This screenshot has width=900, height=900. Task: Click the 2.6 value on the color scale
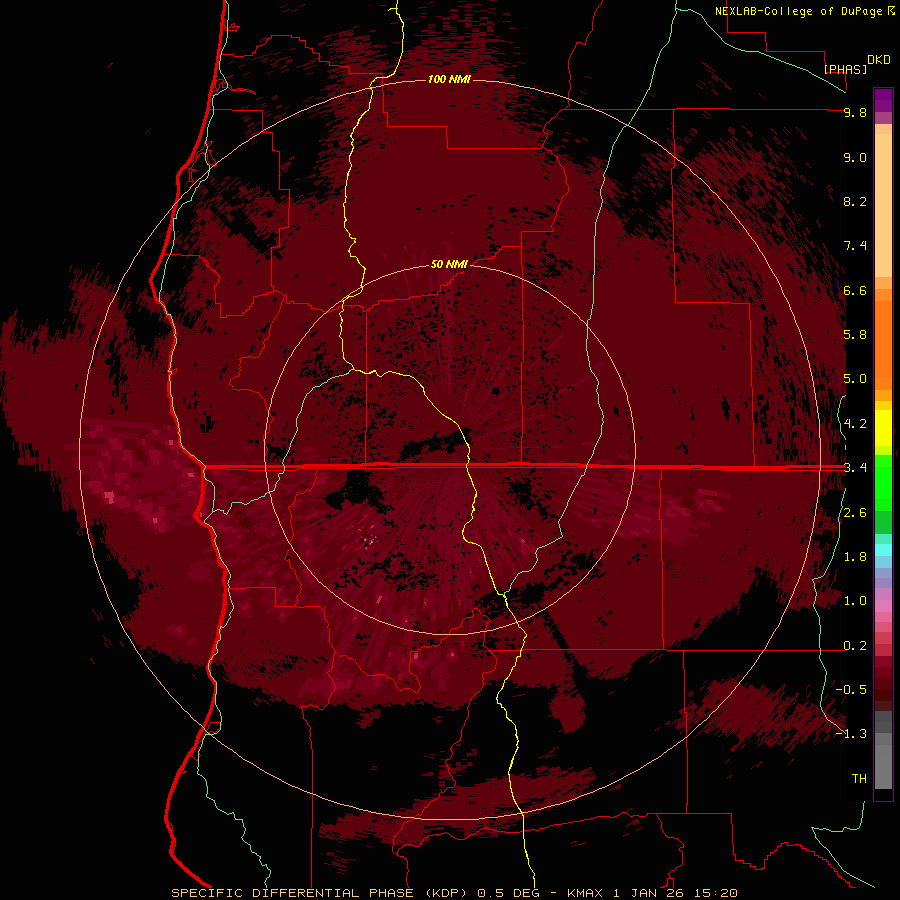pyautogui.click(x=855, y=513)
